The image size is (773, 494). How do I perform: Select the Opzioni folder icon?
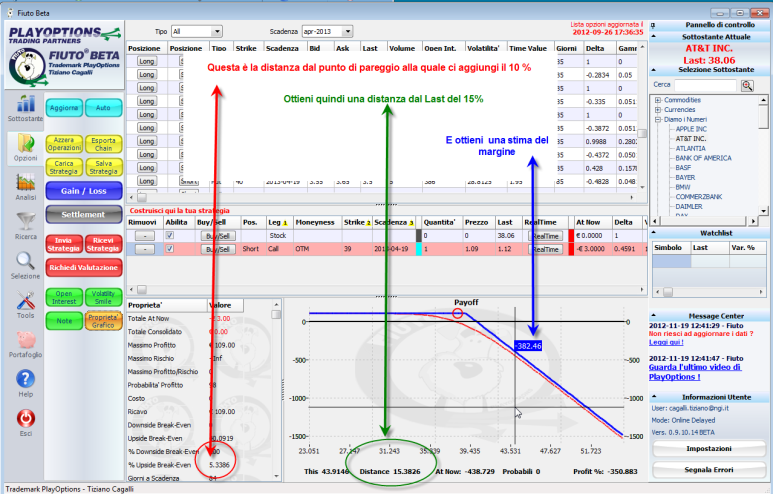click(x=24, y=148)
